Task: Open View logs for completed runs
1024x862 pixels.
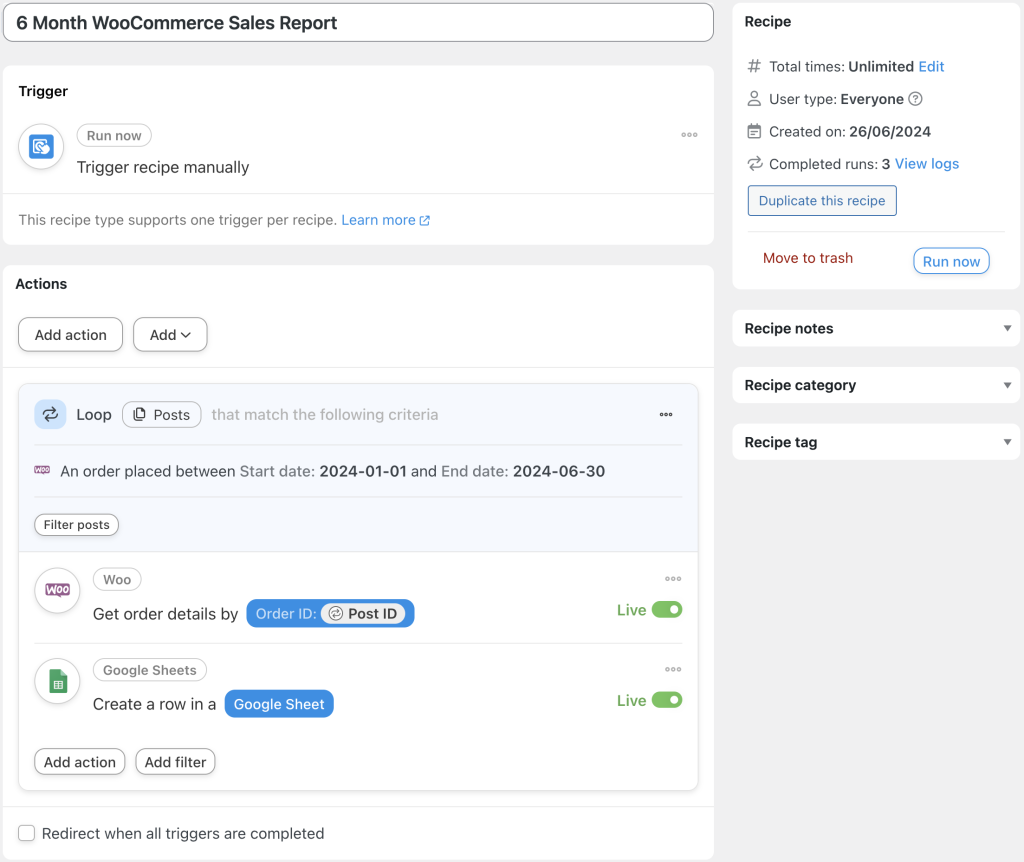Action: click(x=924, y=164)
